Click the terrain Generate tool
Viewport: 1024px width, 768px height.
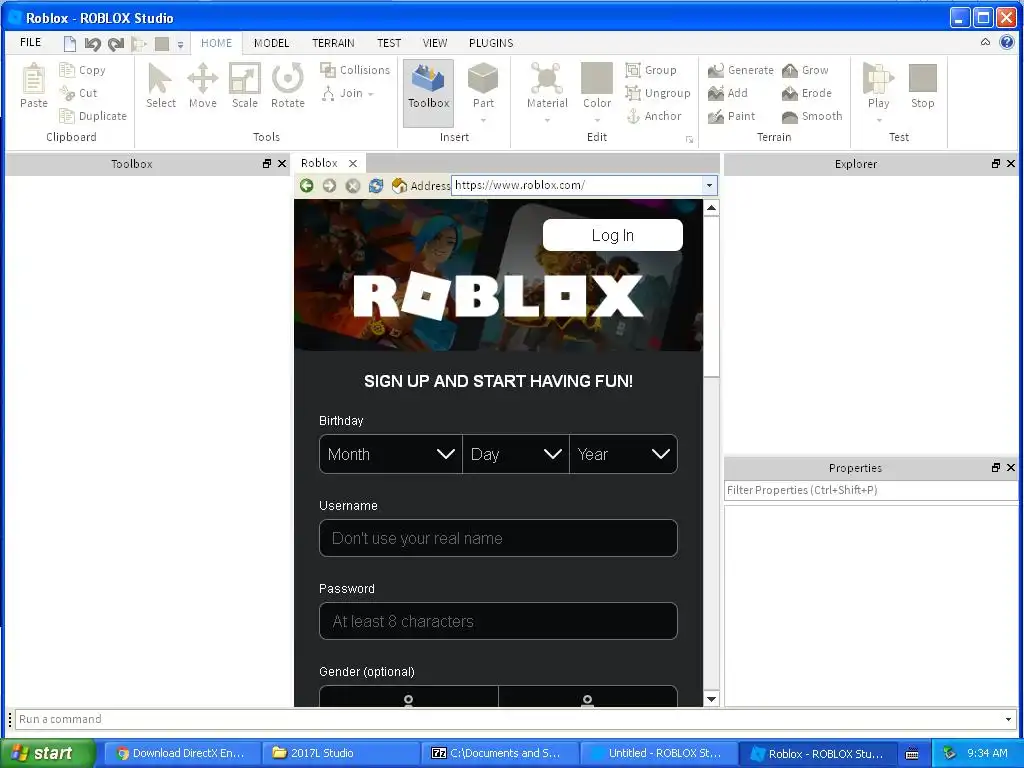(x=741, y=69)
